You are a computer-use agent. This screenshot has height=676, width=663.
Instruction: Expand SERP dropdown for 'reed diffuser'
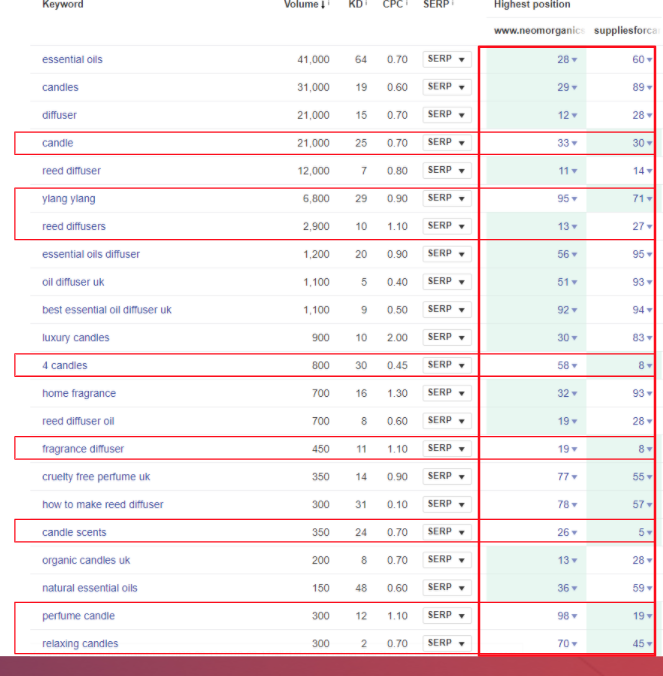click(447, 170)
